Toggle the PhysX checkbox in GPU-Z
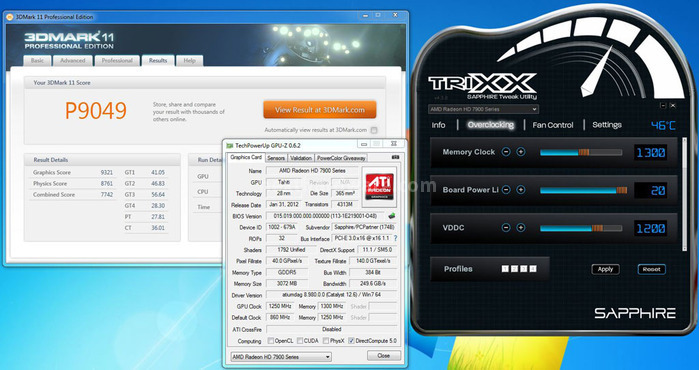This screenshot has width=699, height=370. (326, 341)
